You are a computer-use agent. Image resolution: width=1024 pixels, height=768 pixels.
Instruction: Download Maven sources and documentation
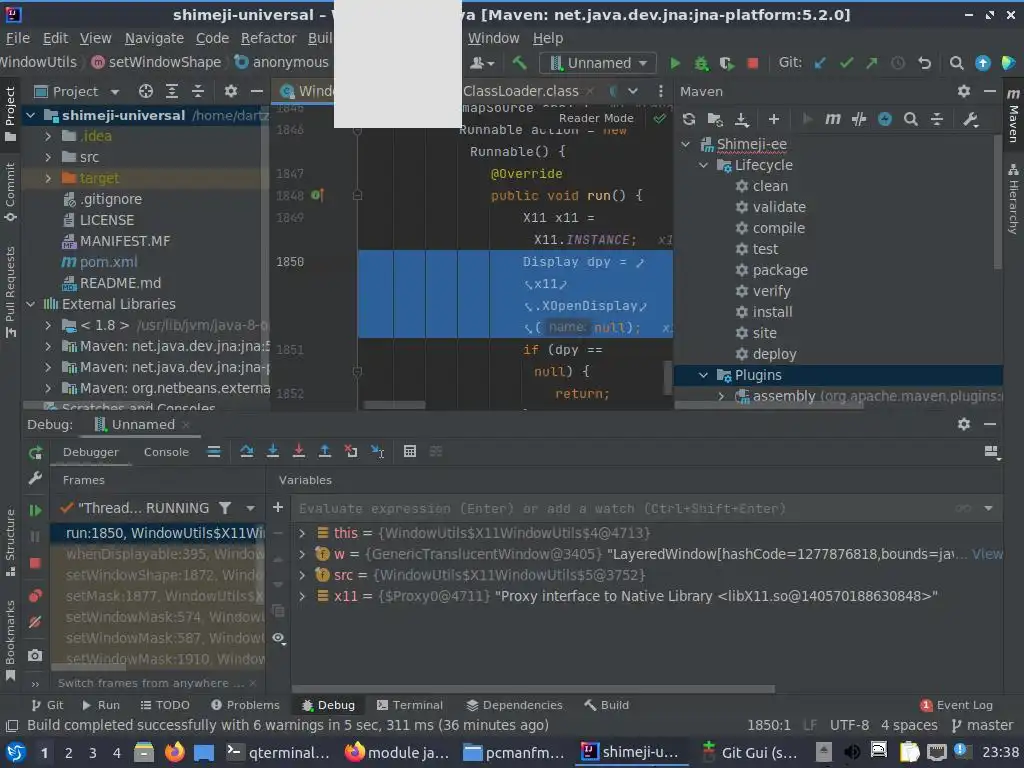741,120
